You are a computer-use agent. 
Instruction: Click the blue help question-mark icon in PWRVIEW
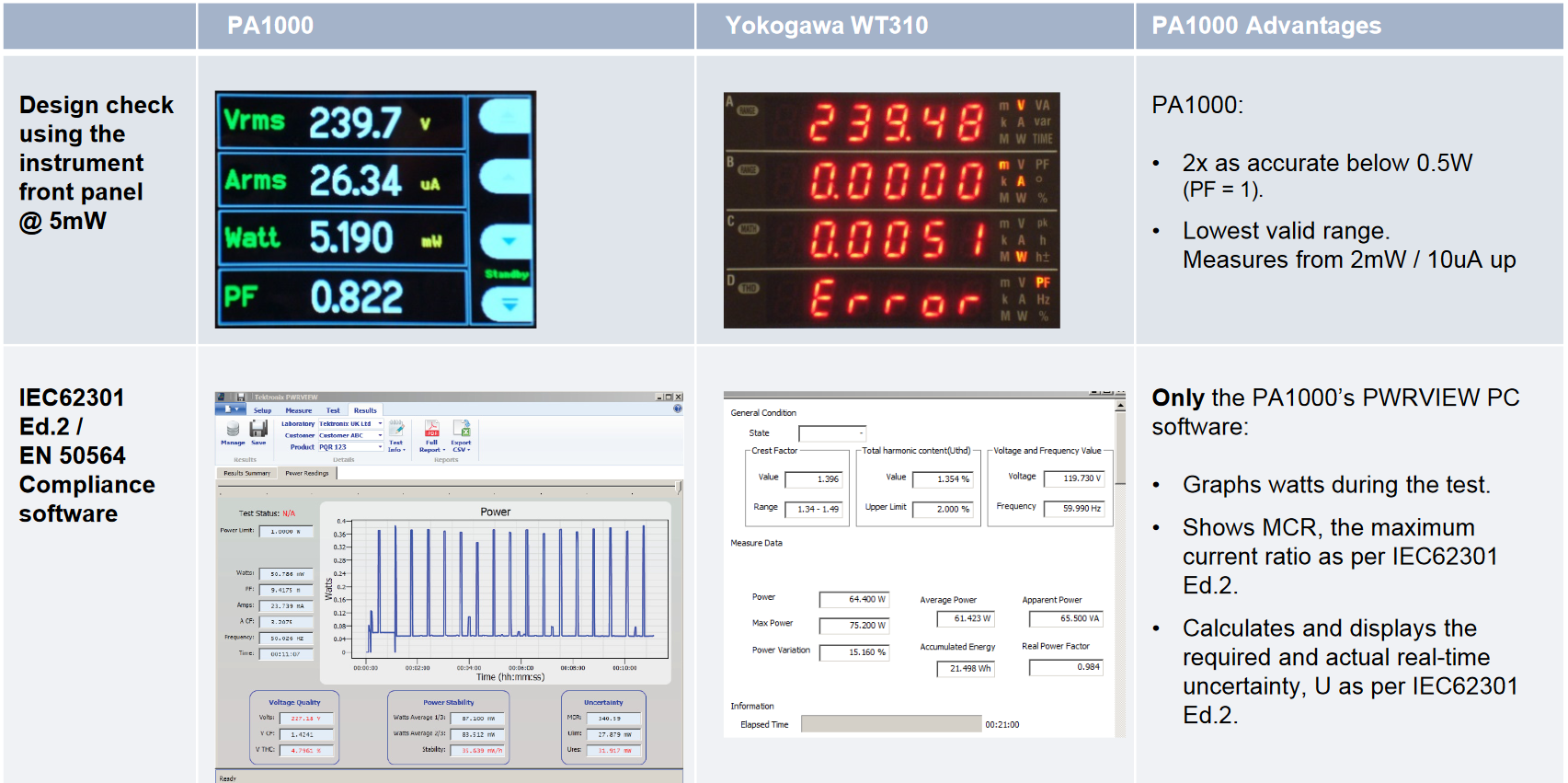(x=678, y=409)
